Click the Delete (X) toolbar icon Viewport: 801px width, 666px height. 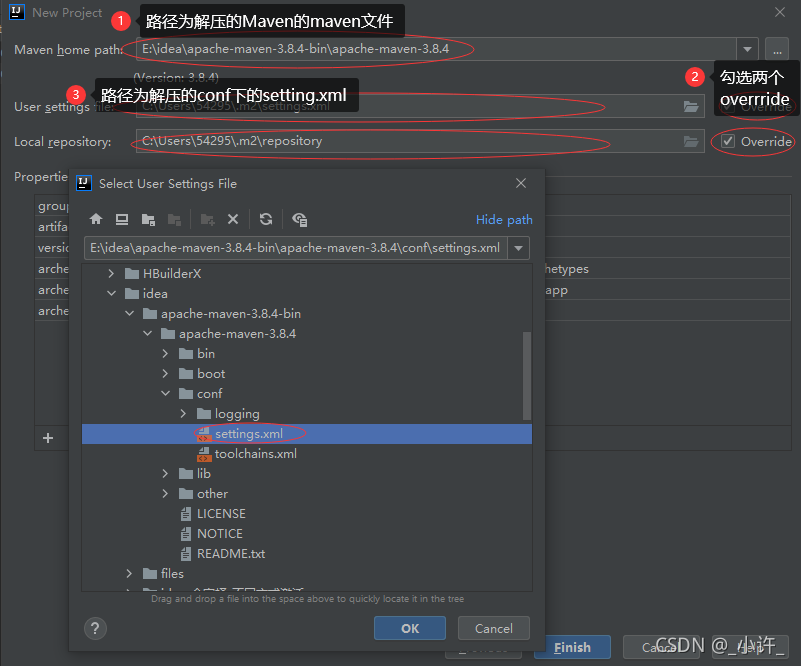(233, 220)
